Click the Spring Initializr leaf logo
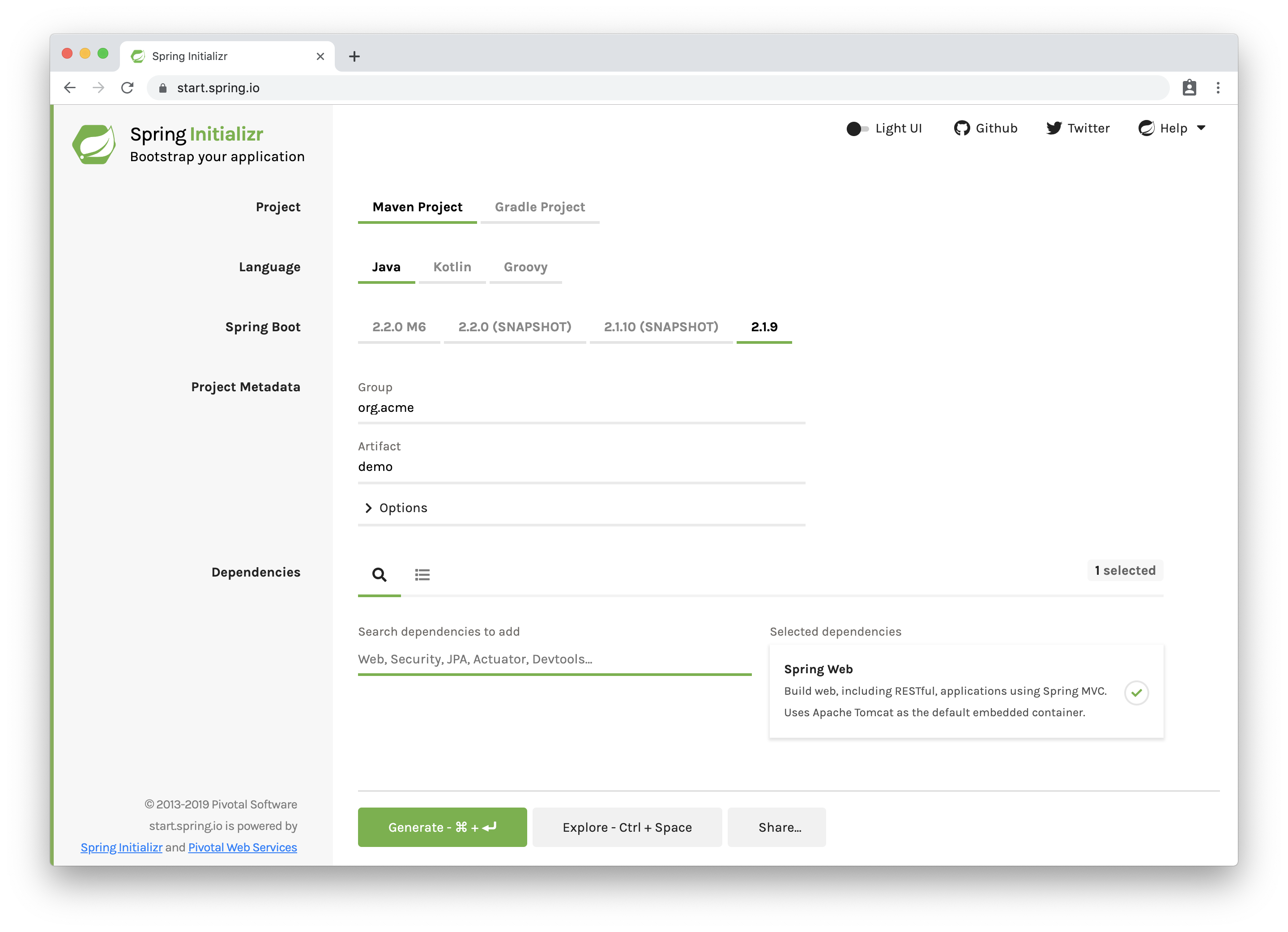This screenshot has width=1288, height=932. click(94, 144)
